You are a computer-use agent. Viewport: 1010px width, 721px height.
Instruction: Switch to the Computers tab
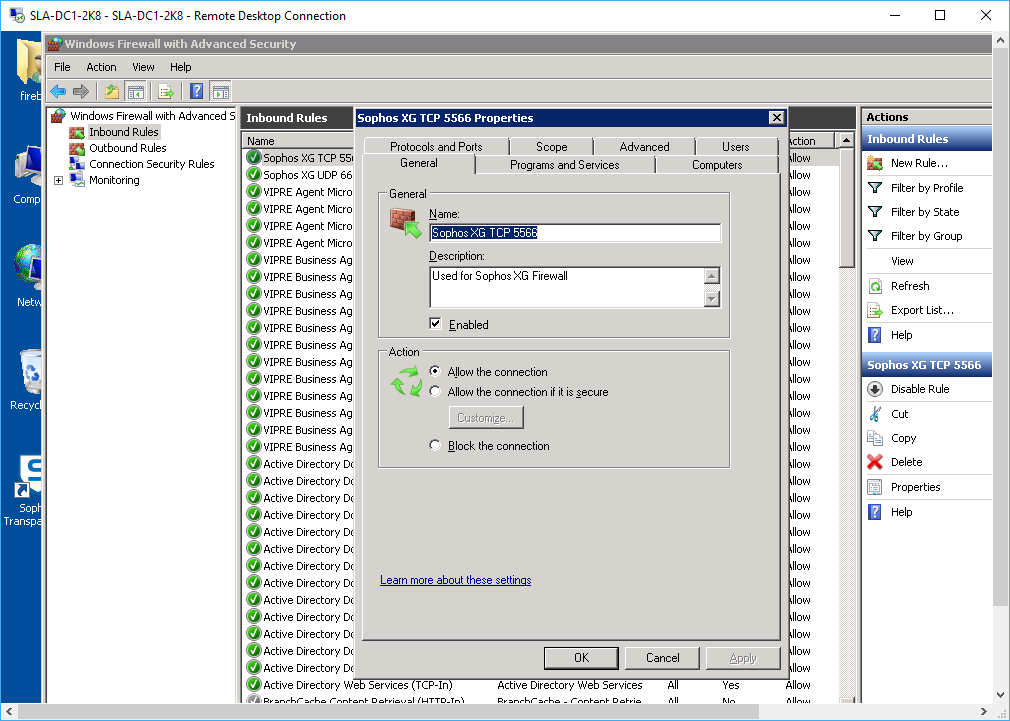click(717, 165)
